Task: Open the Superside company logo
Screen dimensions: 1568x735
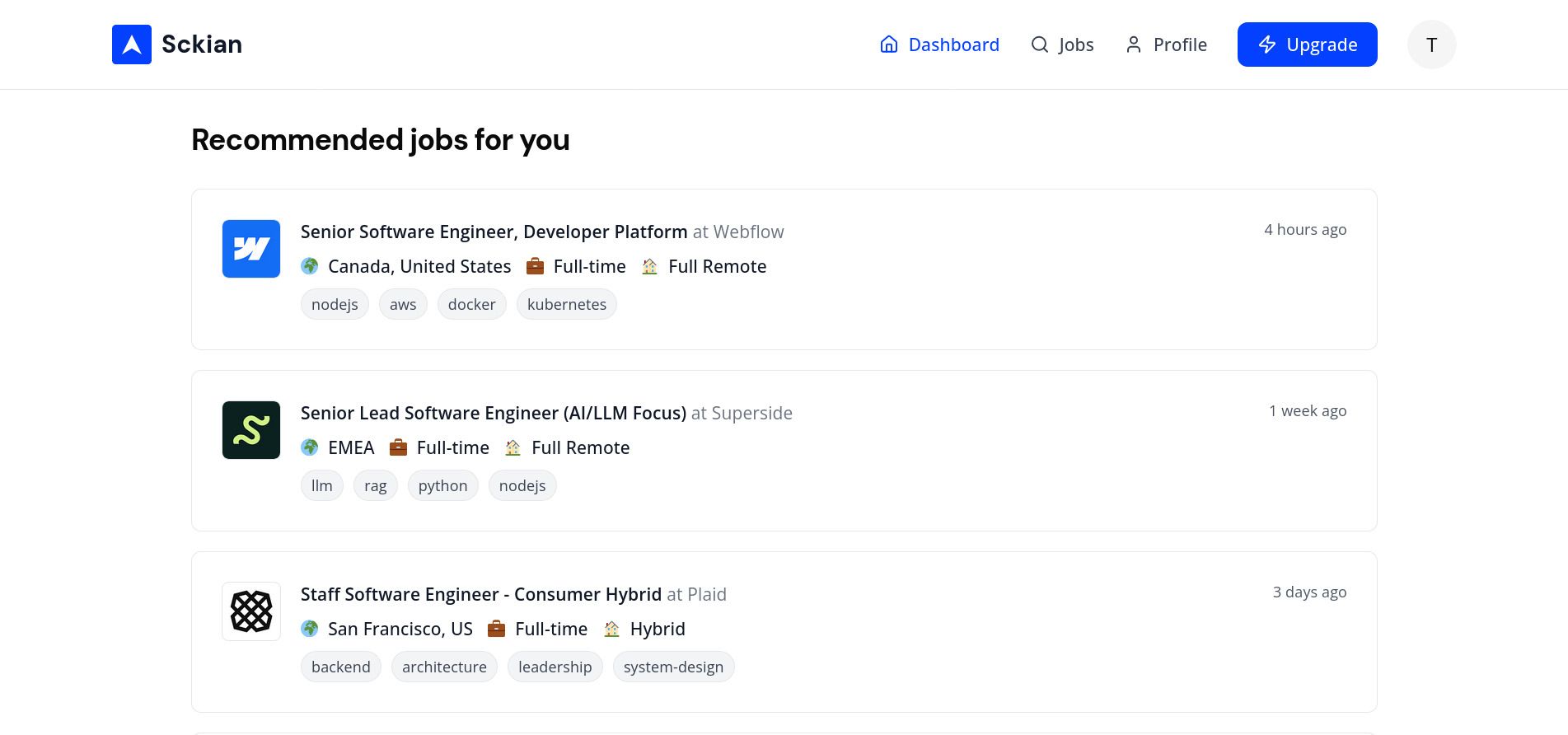Action: click(x=251, y=430)
